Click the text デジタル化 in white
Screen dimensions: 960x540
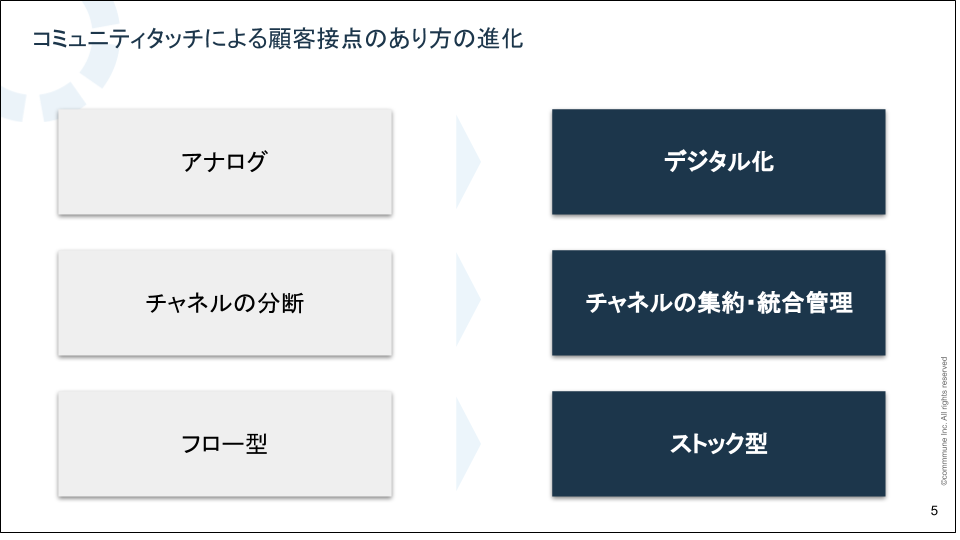pyautogui.click(x=719, y=162)
